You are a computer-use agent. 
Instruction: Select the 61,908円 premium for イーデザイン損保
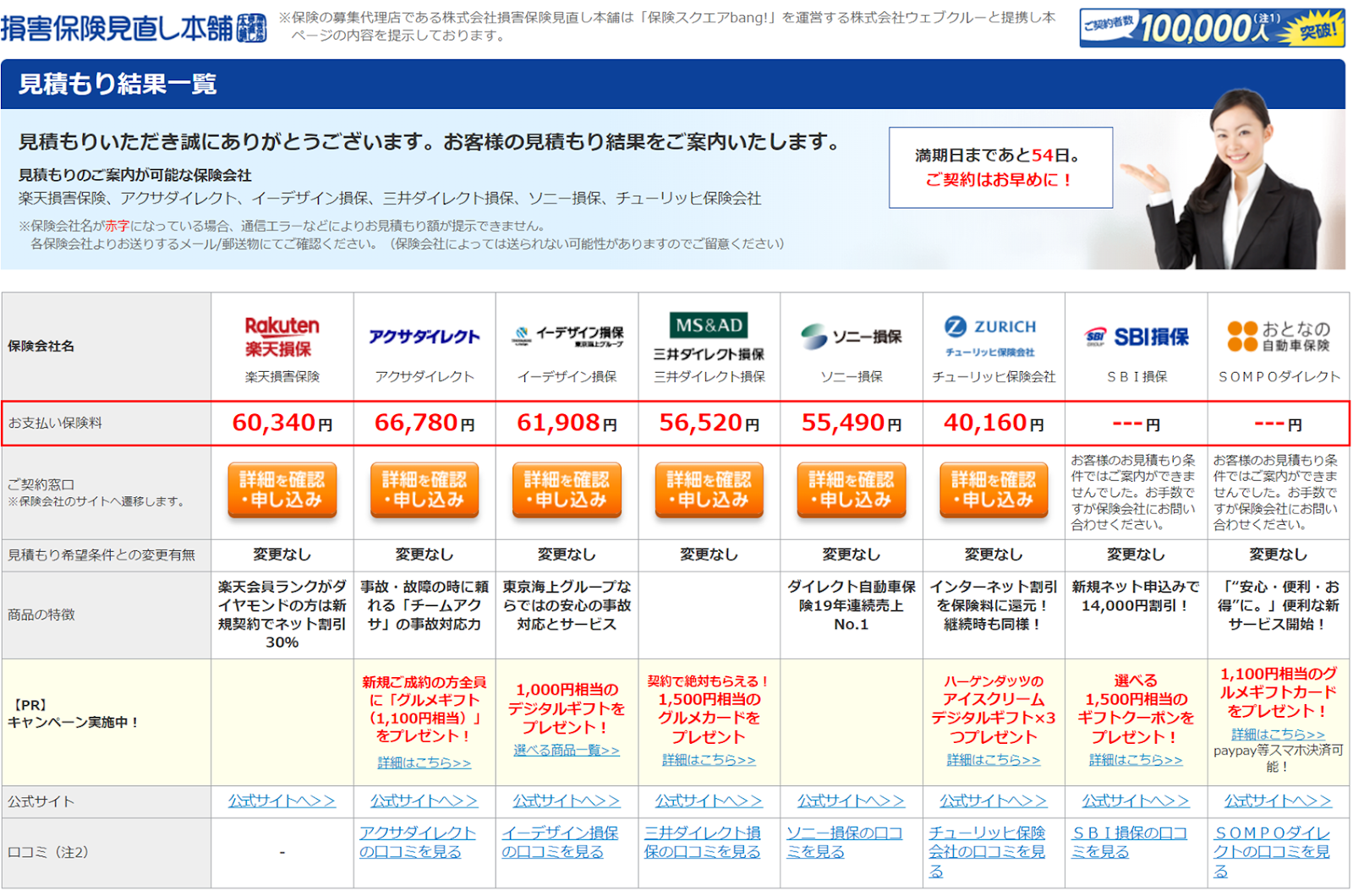[x=567, y=423]
